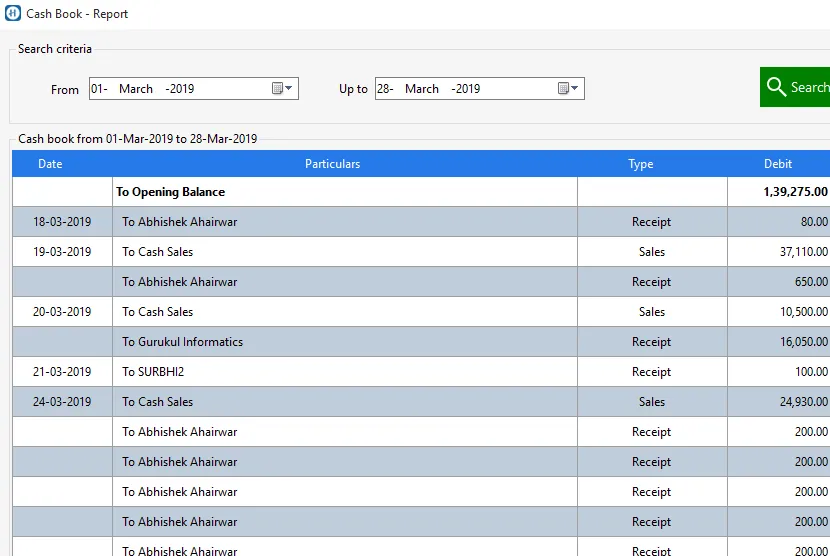Select the To Gurukul Informatics entry

tap(182, 342)
